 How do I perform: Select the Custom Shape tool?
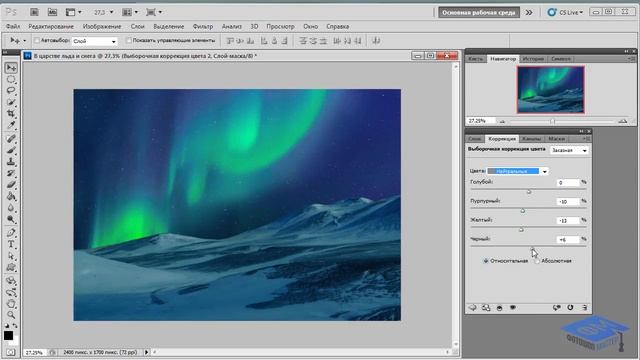click(11, 267)
